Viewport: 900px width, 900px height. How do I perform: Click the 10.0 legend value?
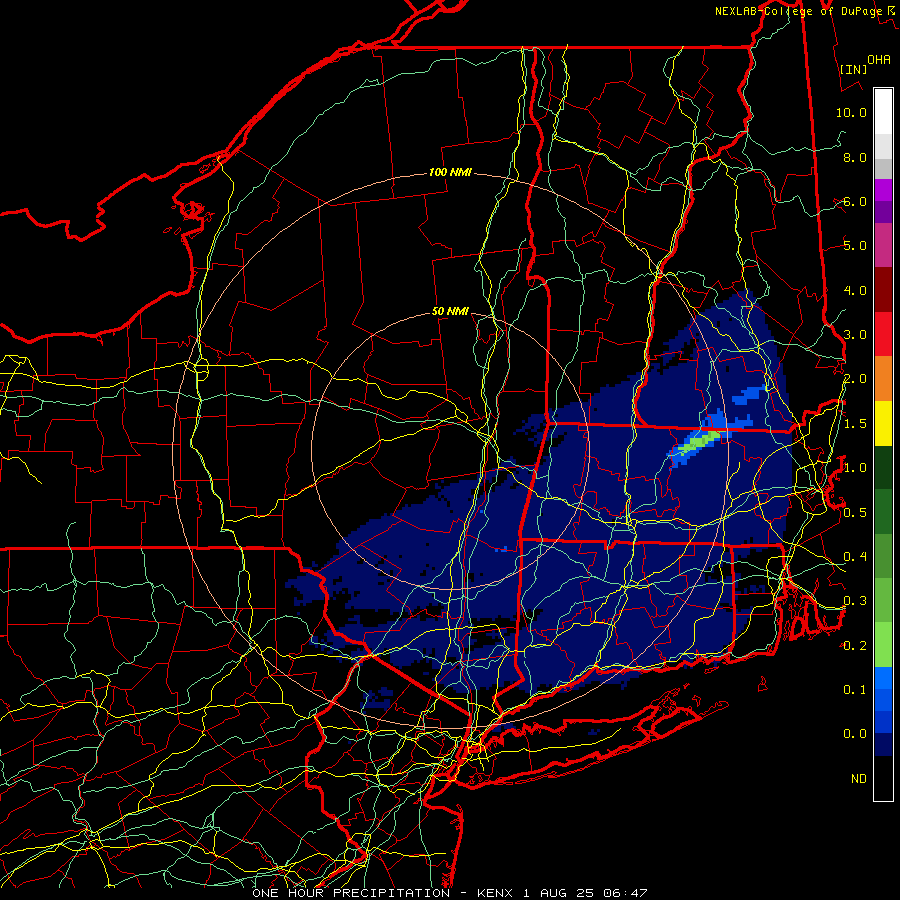tap(851, 112)
